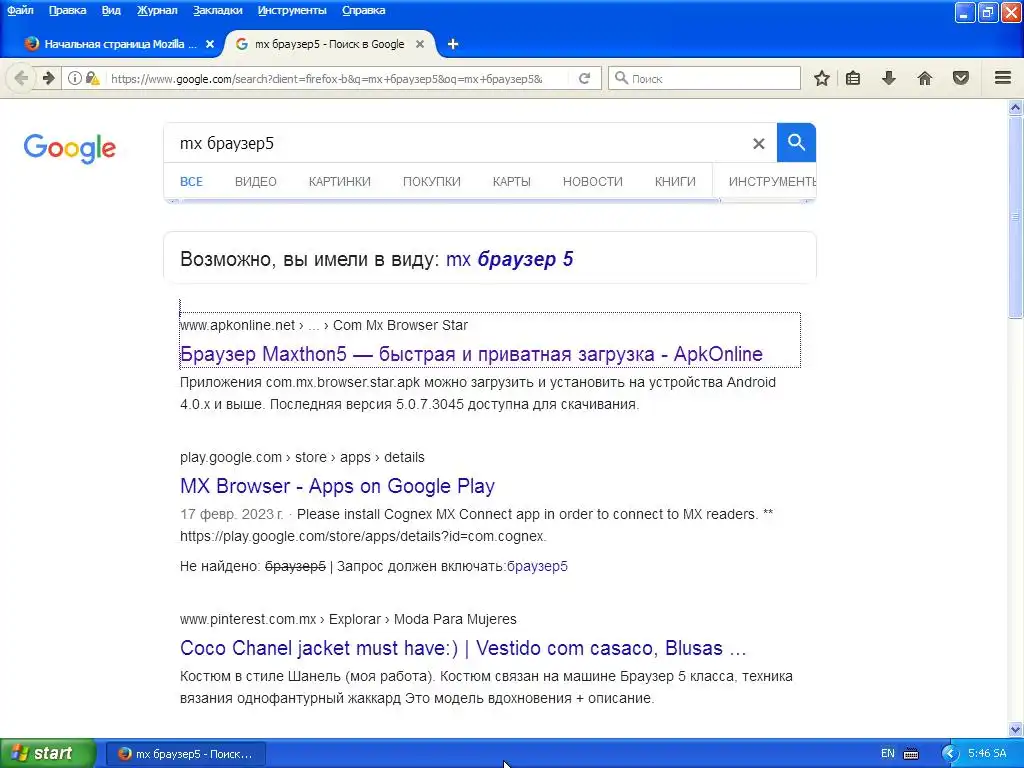Clear the Google search query with X
This screenshot has height=768, width=1024.
(758, 144)
